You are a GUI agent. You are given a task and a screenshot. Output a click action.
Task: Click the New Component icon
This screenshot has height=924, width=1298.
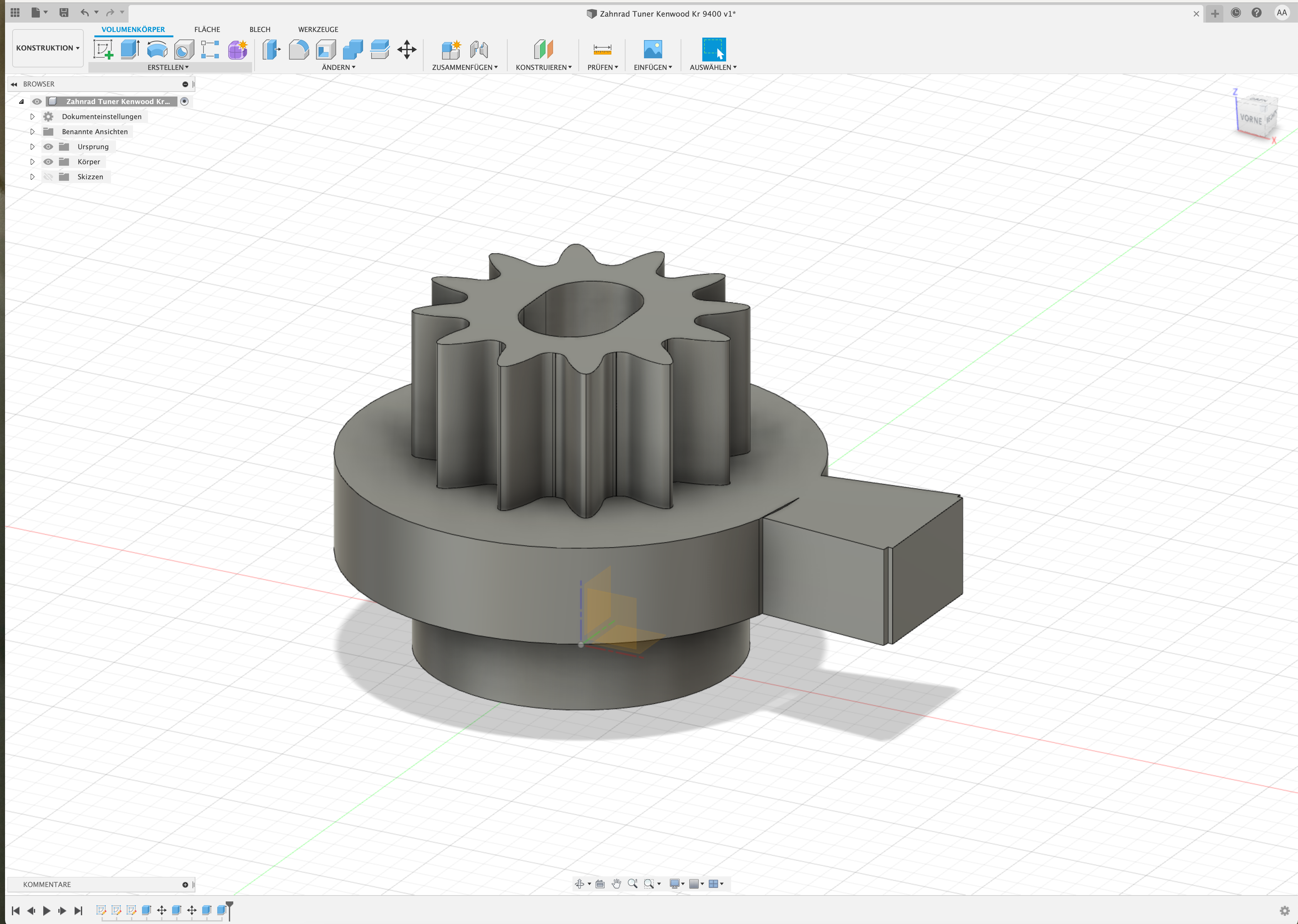(451, 49)
